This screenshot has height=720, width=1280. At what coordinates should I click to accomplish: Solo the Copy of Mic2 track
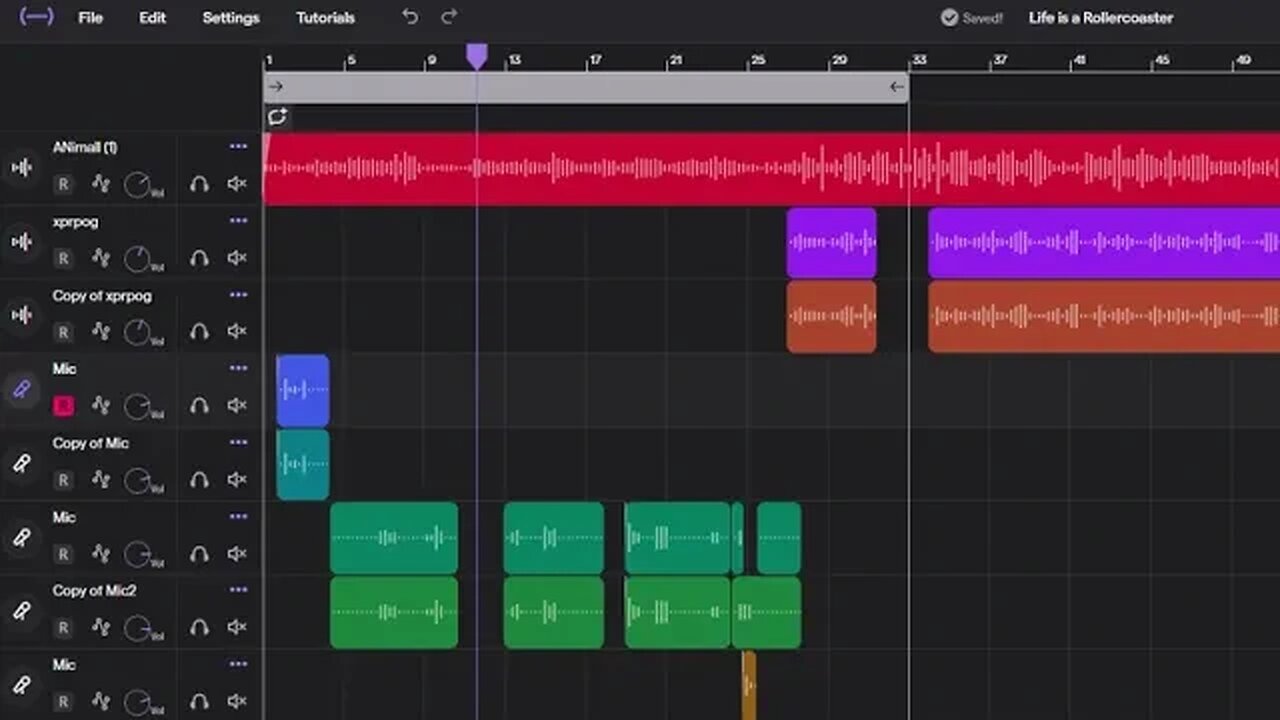point(199,627)
